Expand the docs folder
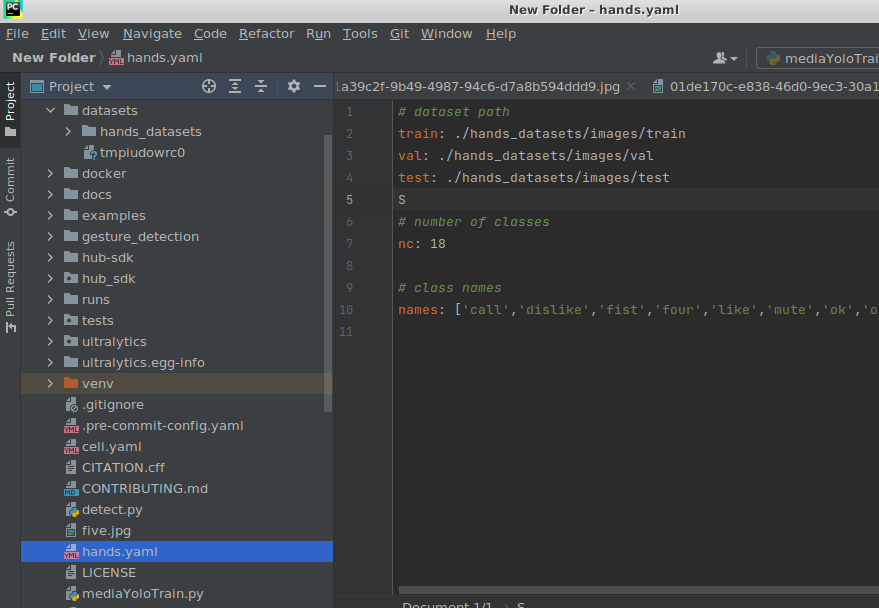The height and width of the screenshot is (608, 879). pos(50,194)
